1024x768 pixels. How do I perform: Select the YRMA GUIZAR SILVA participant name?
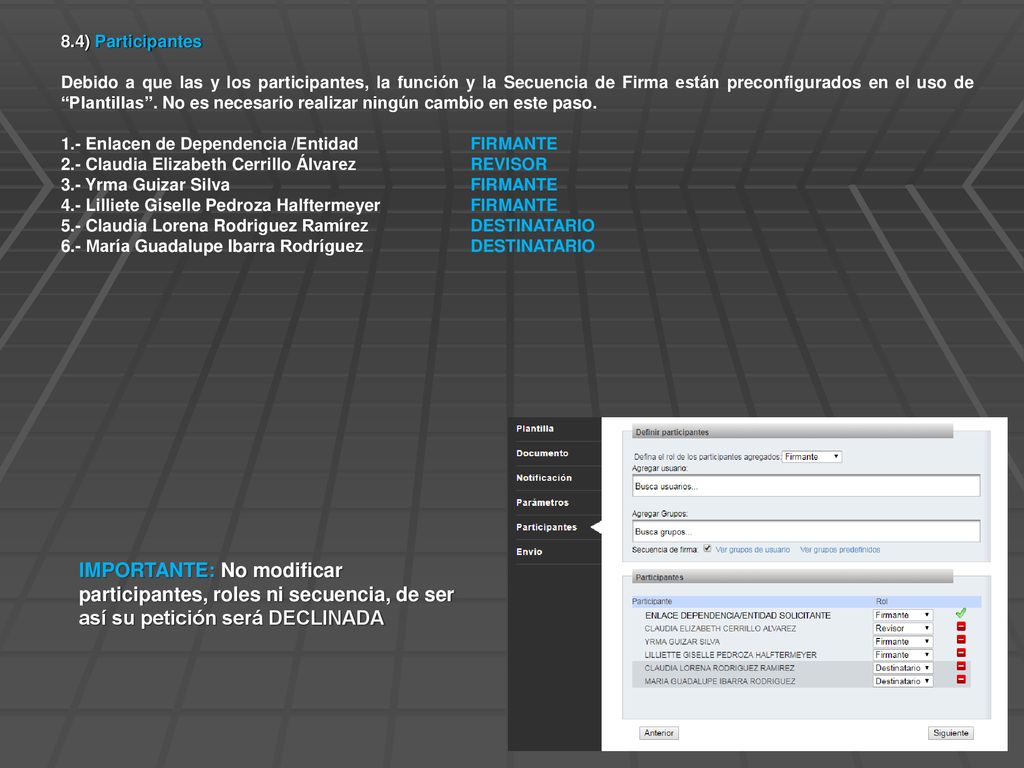click(682, 642)
